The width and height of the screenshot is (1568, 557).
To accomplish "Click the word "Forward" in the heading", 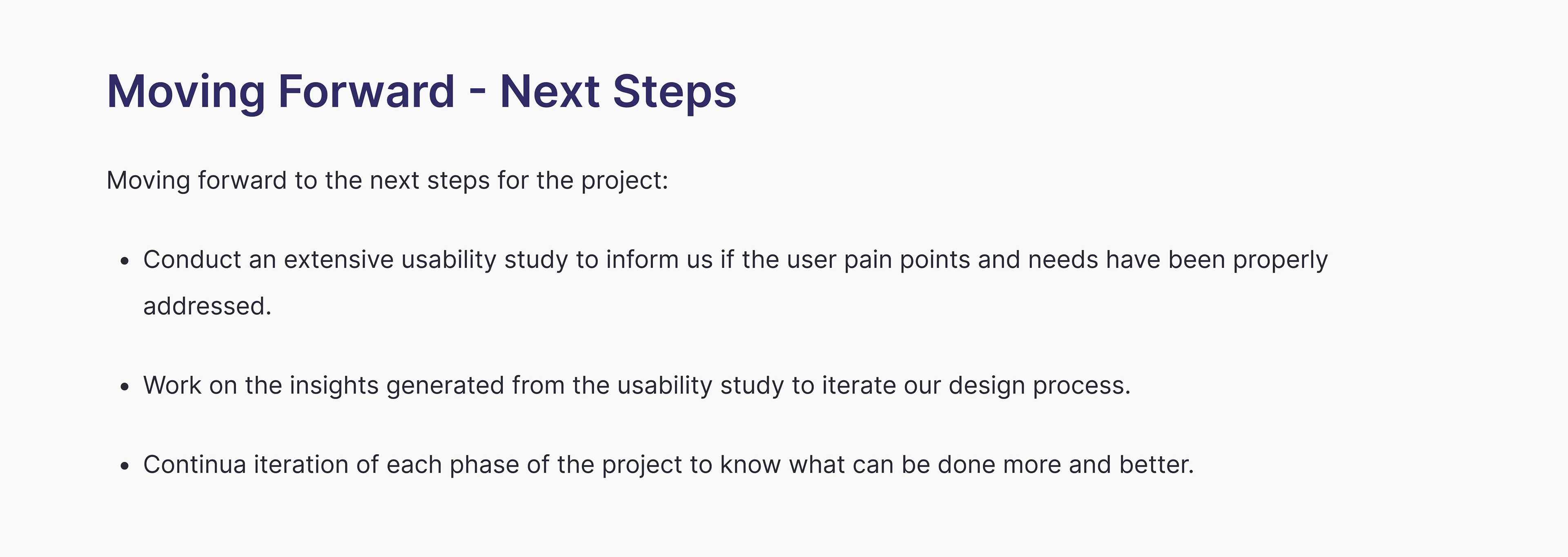I will click(366, 91).
